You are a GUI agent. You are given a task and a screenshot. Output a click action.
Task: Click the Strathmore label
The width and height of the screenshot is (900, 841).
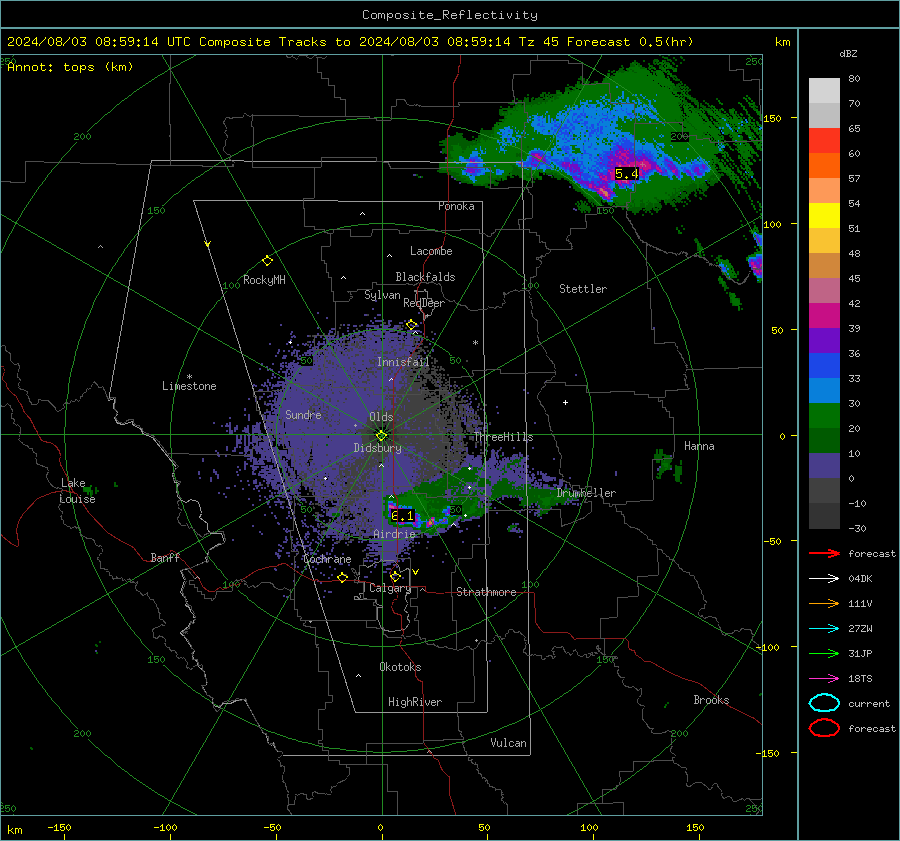[486, 592]
